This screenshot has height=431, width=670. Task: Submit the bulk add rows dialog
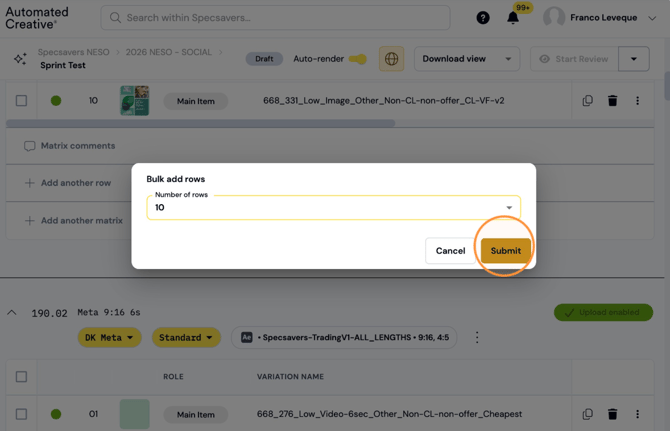click(x=506, y=251)
